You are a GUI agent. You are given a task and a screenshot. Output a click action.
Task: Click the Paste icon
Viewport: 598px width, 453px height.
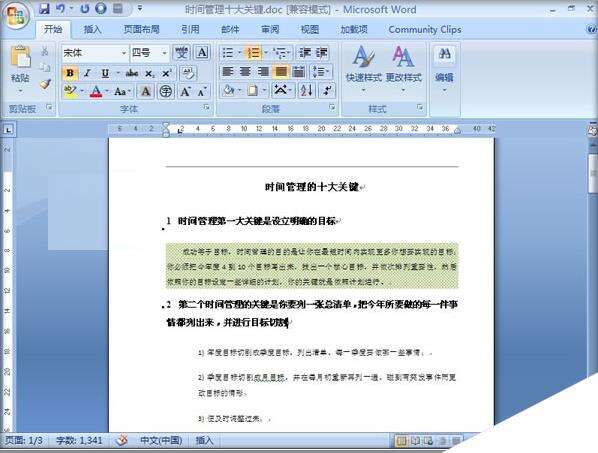pyautogui.click(x=20, y=57)
